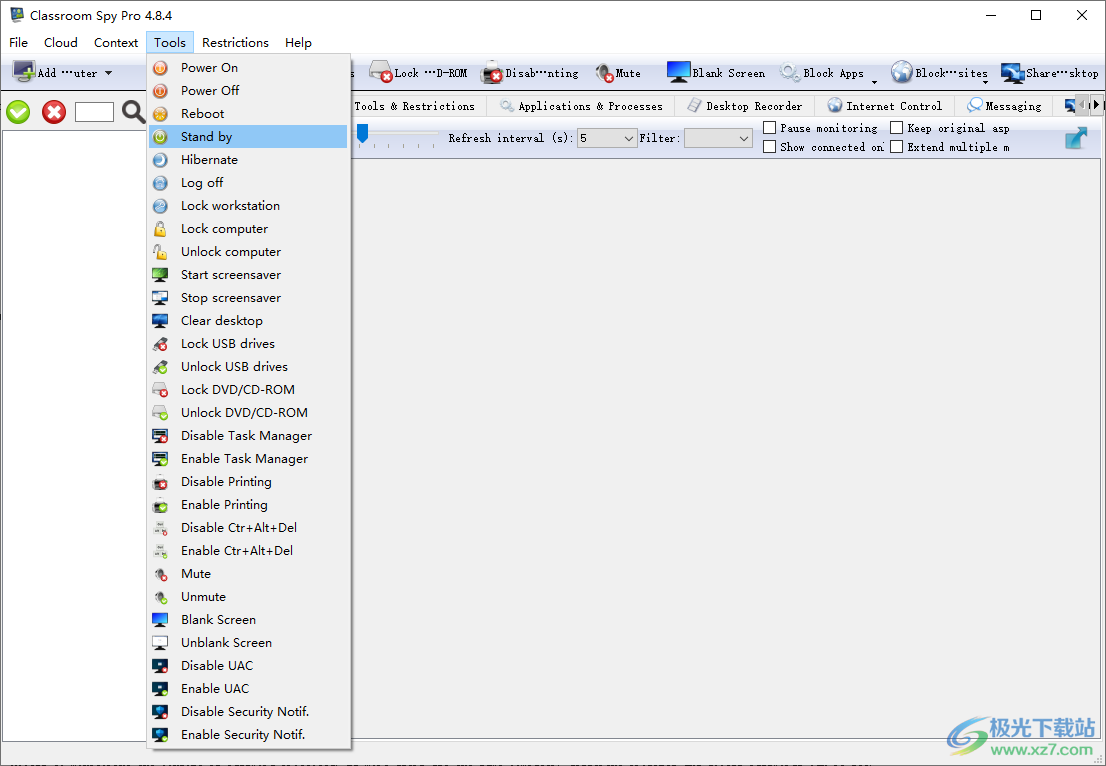
Task: Select Enable Task Manager menu entry
Action: 248,458
